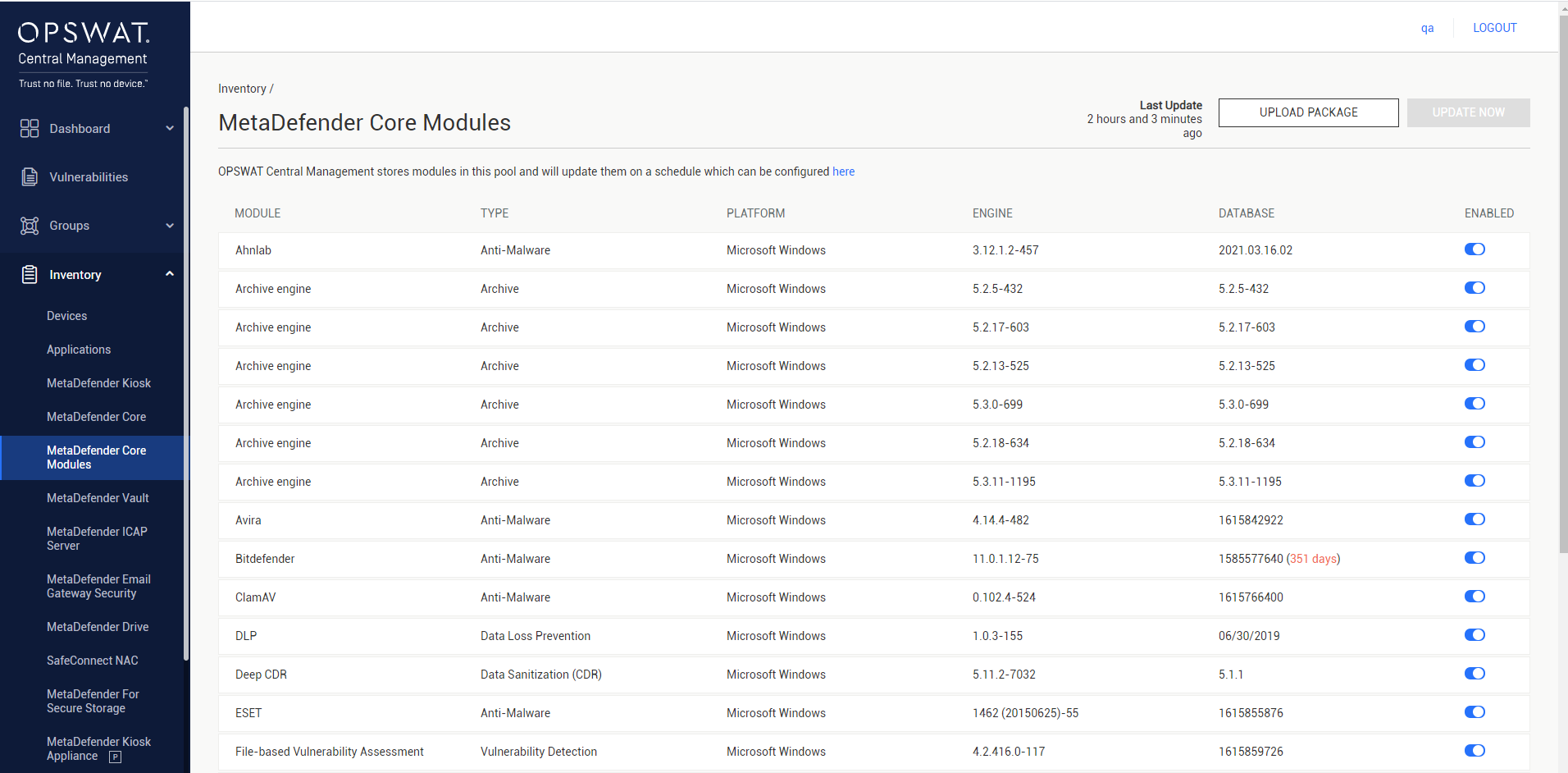Viewport: 1568px width, 773px height.
Task: Click the LOGOUT link
Action: point(1495,28)
